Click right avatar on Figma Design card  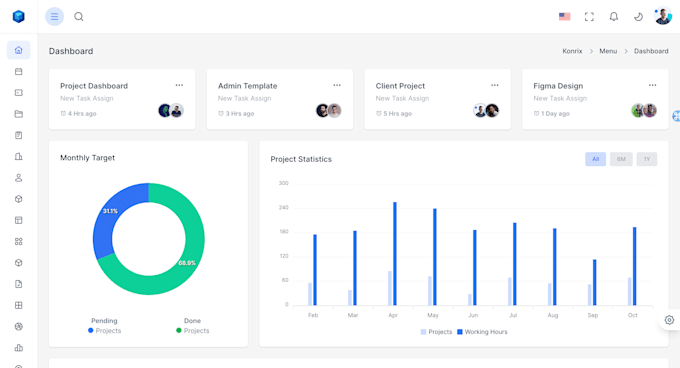pyautogui.click(x=650, y=111)
